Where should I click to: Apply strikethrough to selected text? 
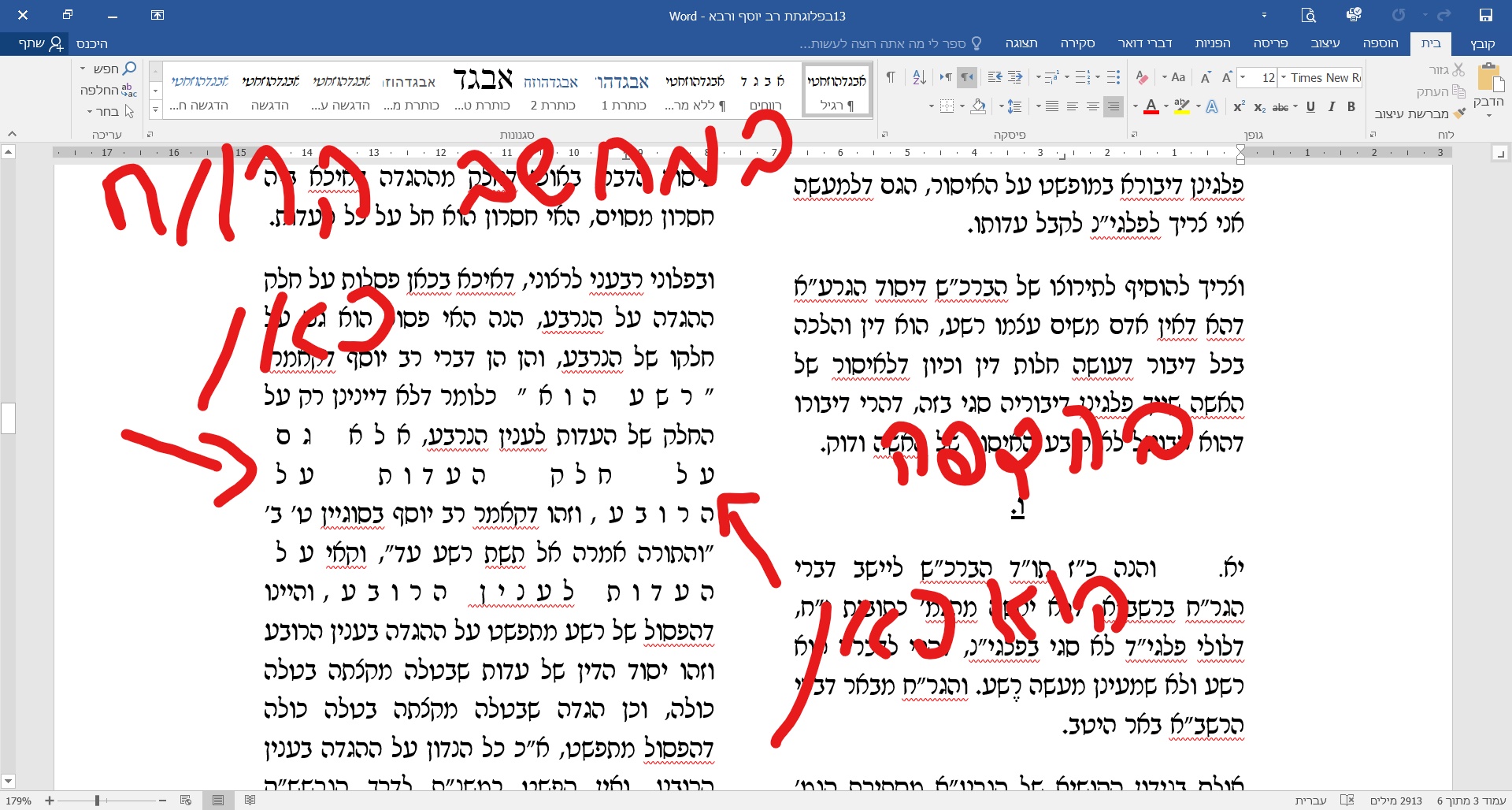pos(1280,109)
